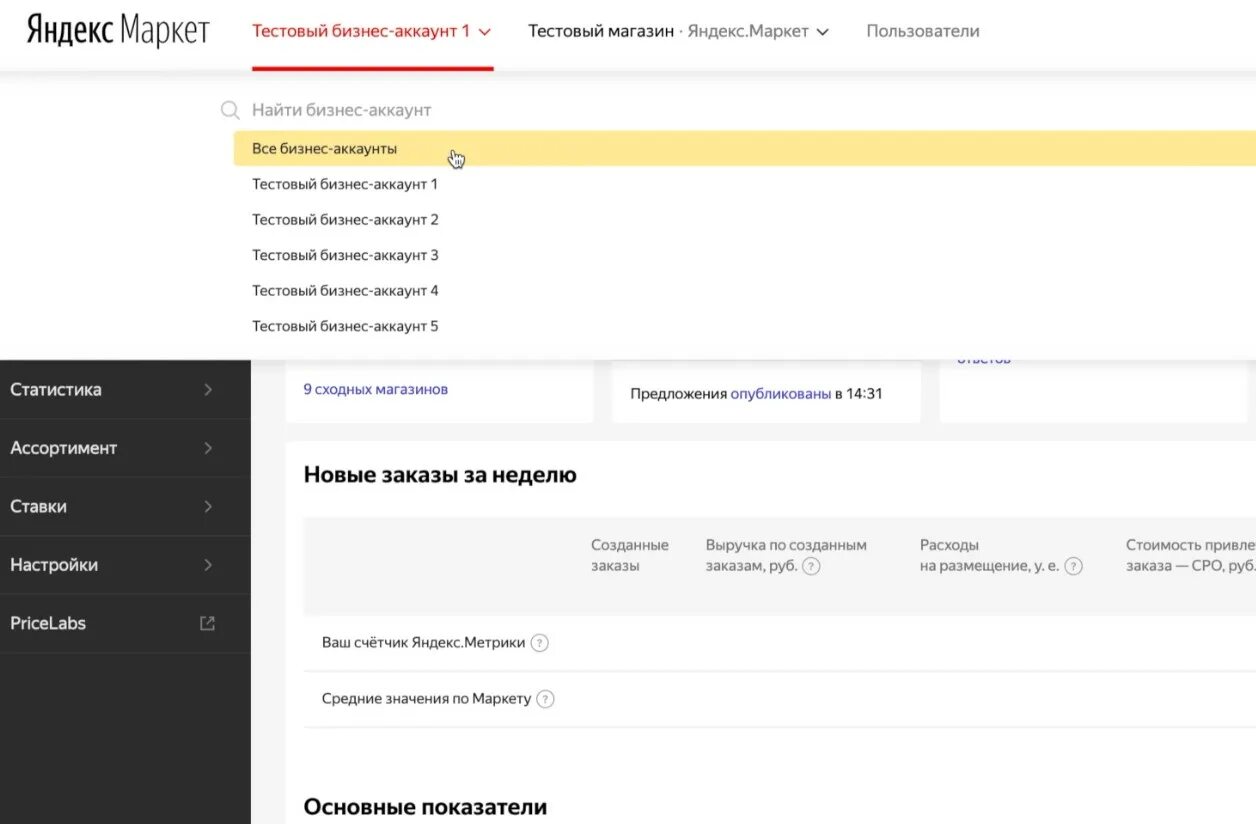Expand the Статистика sidebar section

(x=125, y=389)
